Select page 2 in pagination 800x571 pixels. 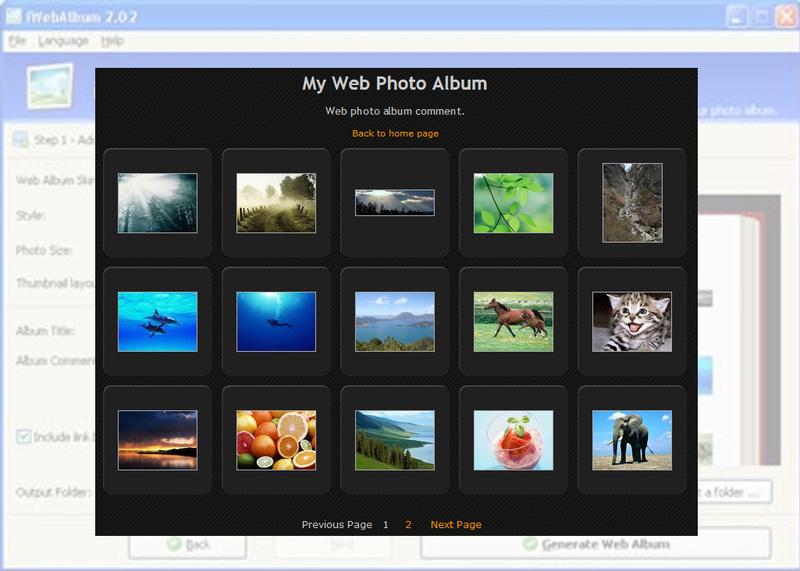[408, 525]
